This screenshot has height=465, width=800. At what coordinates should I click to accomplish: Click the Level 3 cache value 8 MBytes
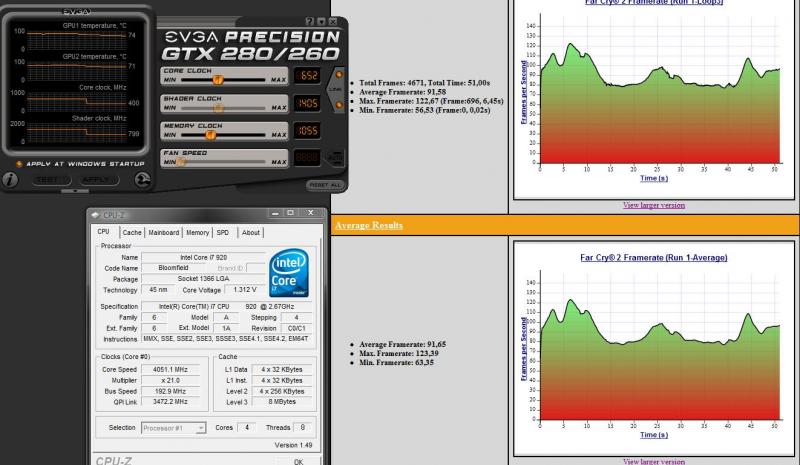(x=282, y=402)
